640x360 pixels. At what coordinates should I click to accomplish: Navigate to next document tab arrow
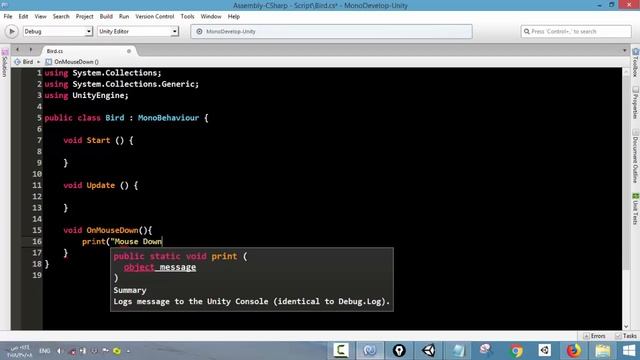pyautogui.click(x=31, y=50)
